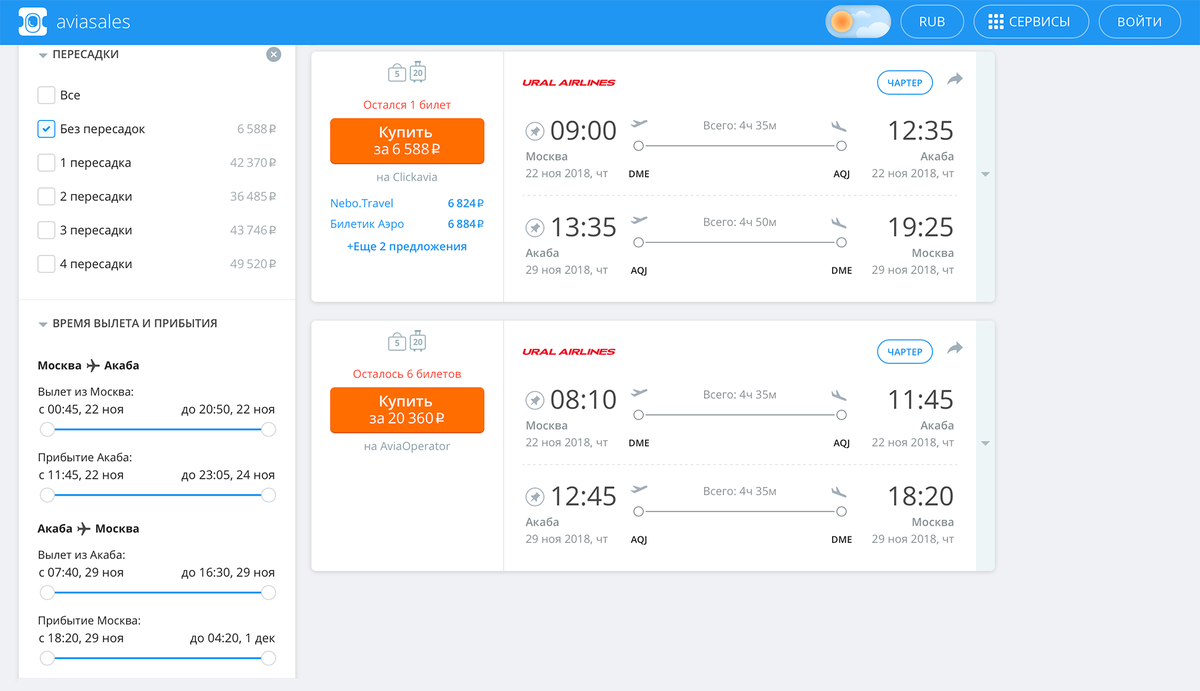This screenshot has width=1200, height=691.
Task: Share the second Ural Airlines ticket
Action: pyautogui.click(x=955, y=348)
